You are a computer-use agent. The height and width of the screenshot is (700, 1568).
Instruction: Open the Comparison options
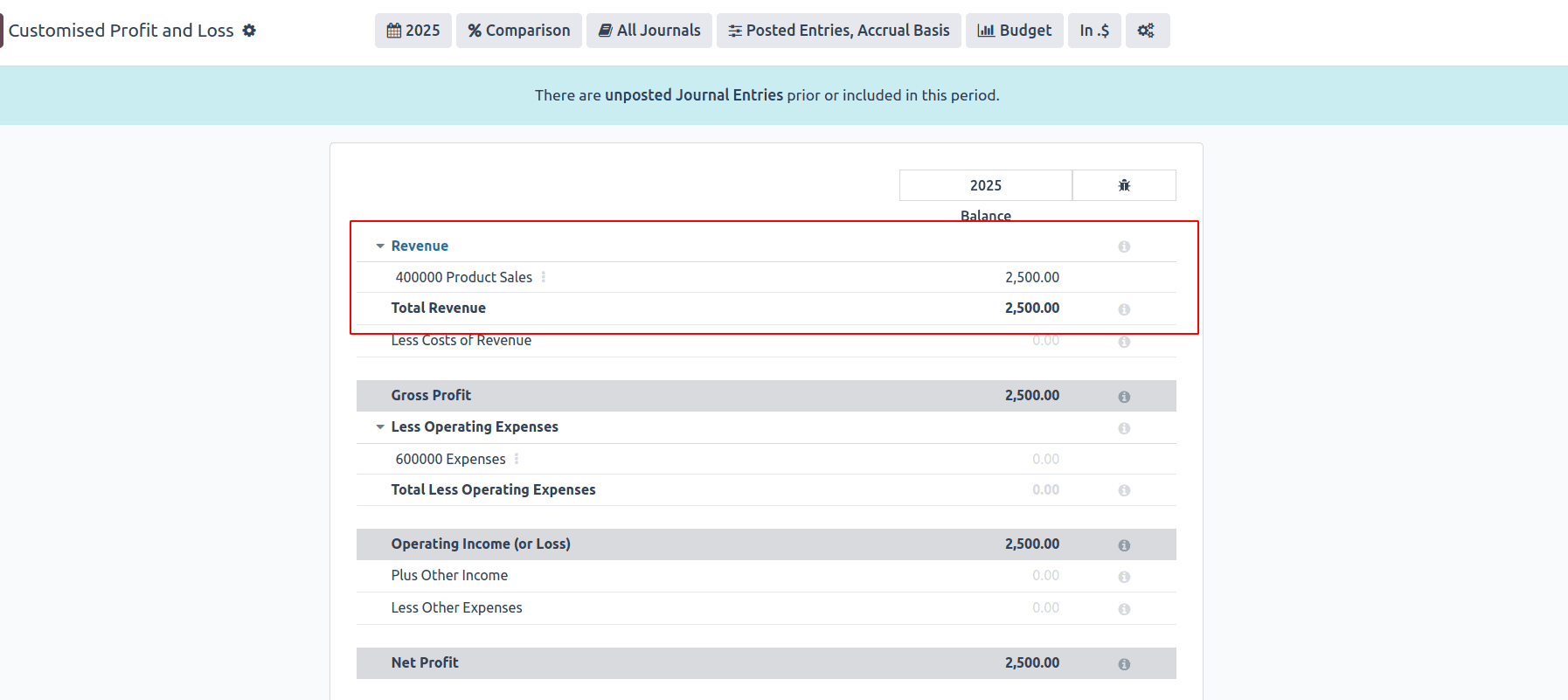click(519, 31)
